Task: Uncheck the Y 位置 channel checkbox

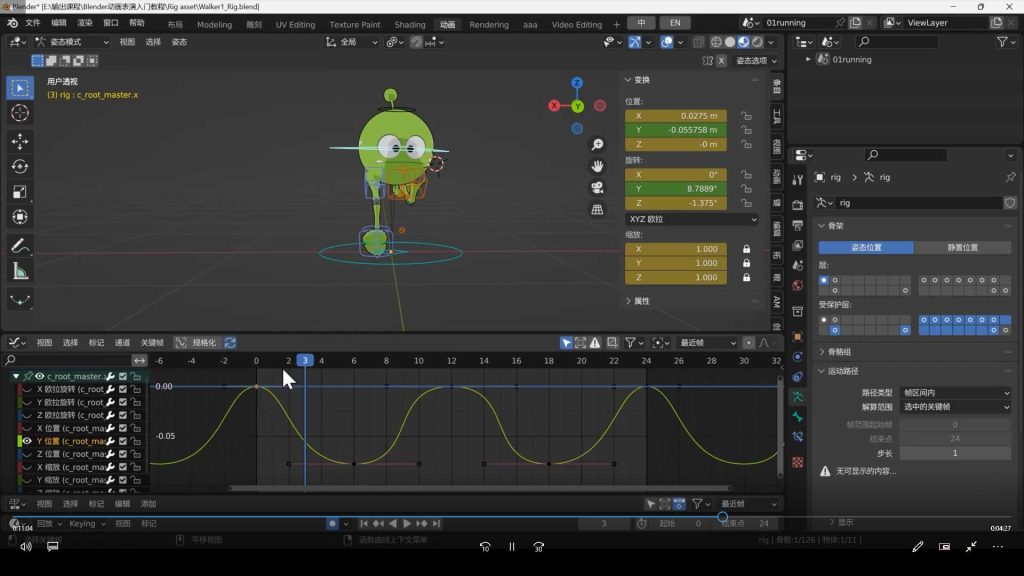Action: (123, 441)
